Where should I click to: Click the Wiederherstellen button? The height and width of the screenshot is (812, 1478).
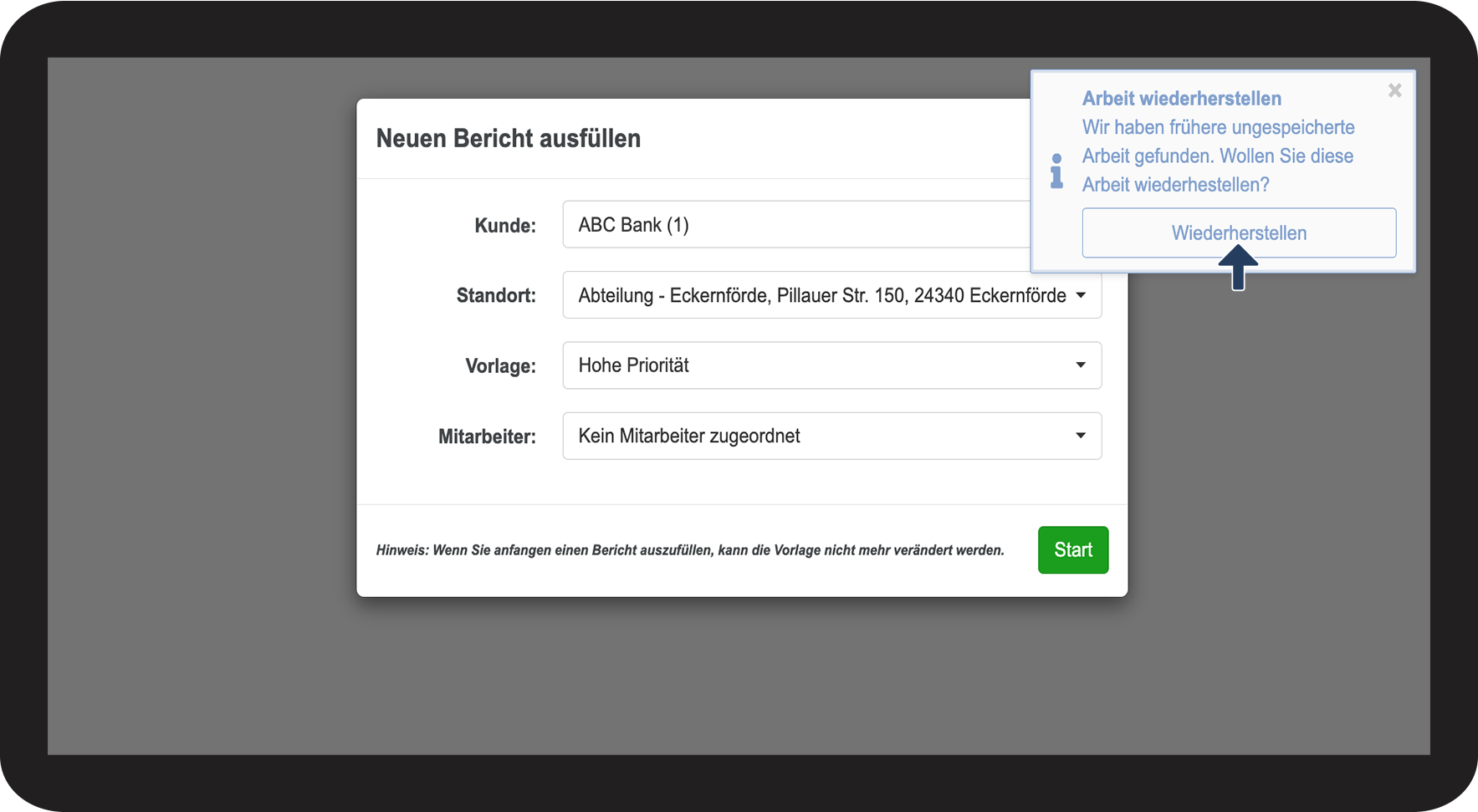click(1238, 232)
